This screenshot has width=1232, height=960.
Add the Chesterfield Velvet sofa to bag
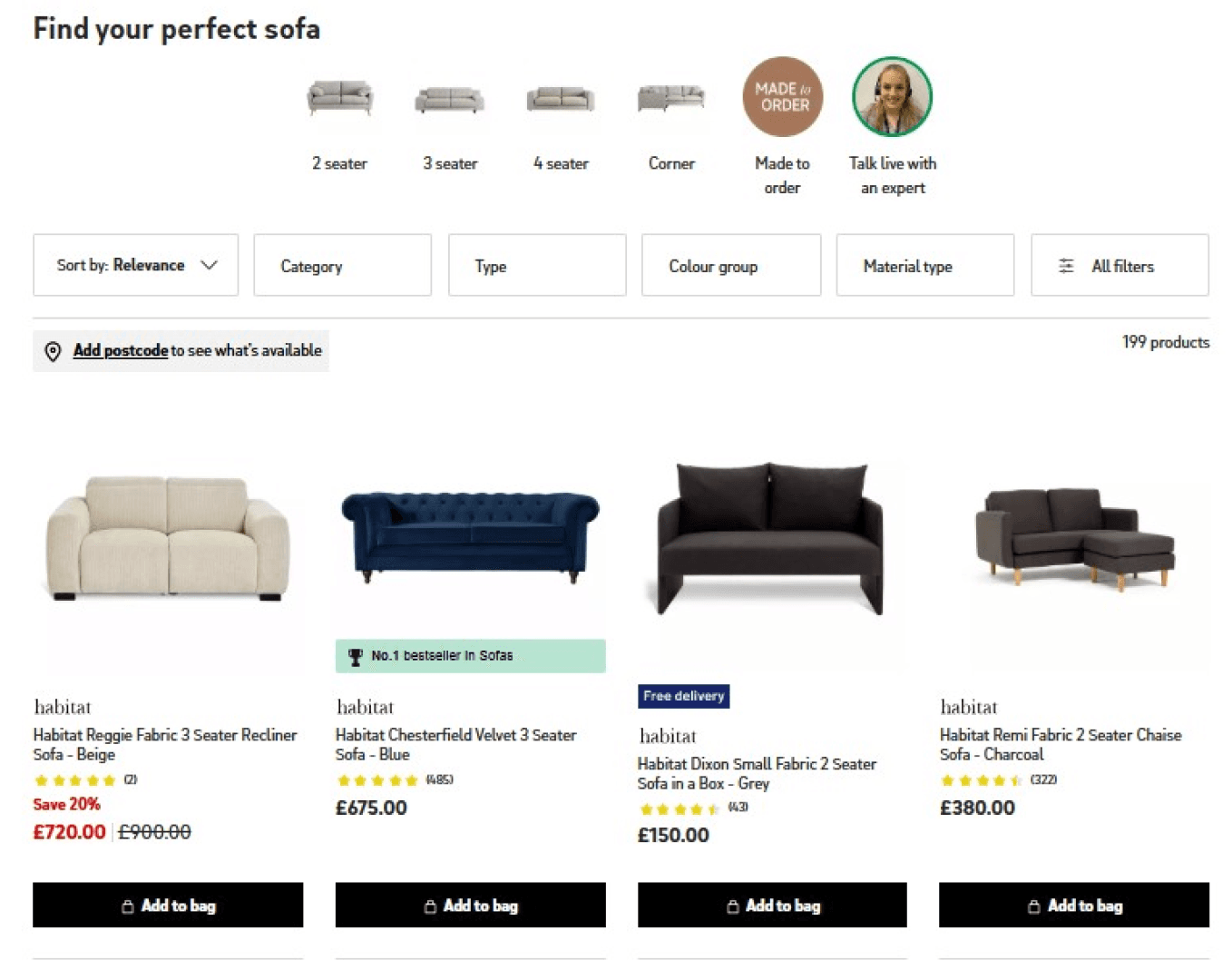point(470,905)
